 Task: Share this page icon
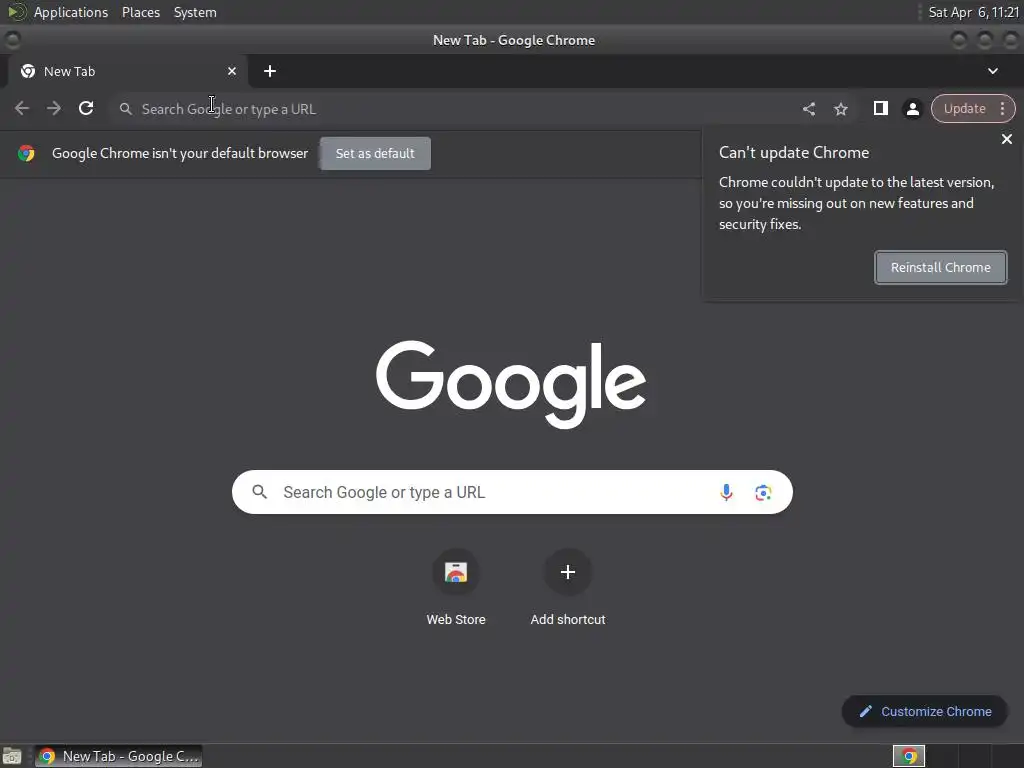(x=808, y=109)
